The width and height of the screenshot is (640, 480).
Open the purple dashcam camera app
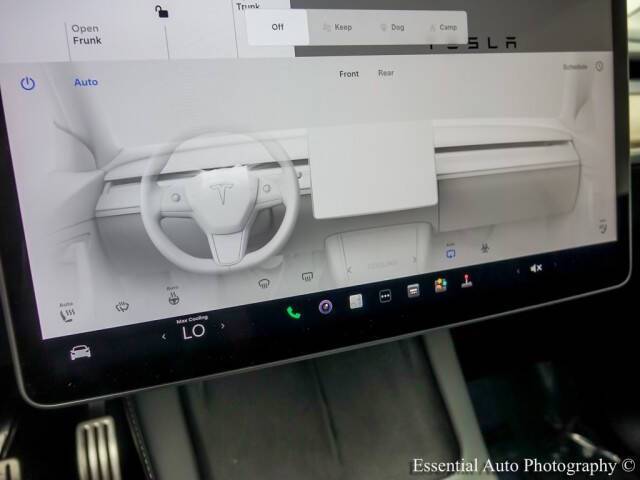click(x=325, y=306)
